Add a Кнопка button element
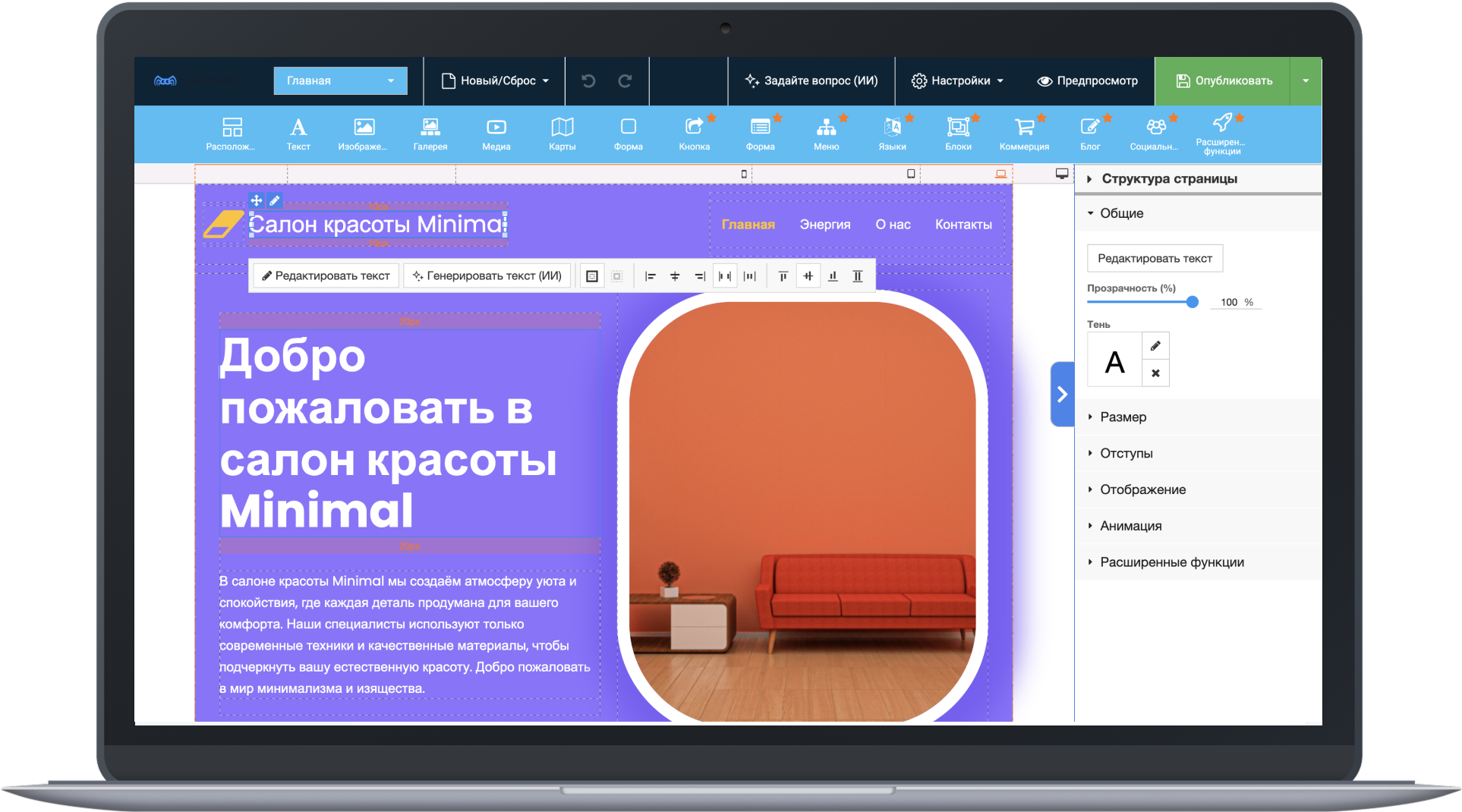 [695, 134]
